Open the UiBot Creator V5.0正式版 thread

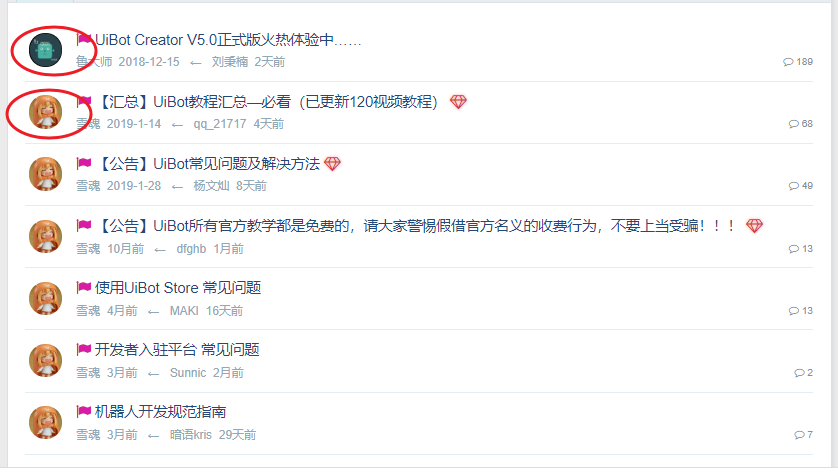(228, 40)
